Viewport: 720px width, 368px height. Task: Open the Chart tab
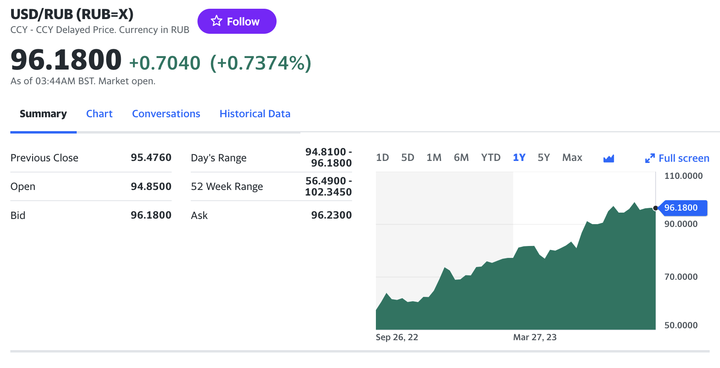99,113
